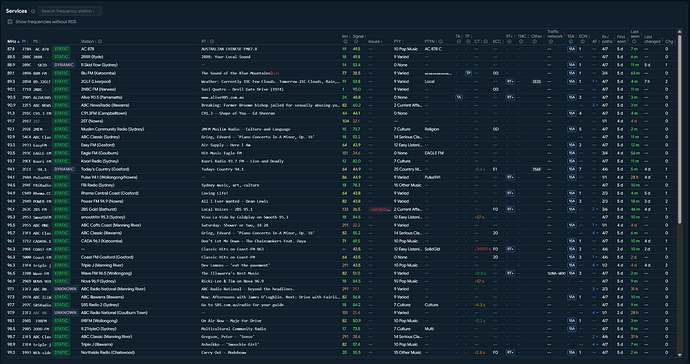This screenshot has height=364, width=690.
Task: Click the info icon under EON column header
Action: [x=582, y=42]
